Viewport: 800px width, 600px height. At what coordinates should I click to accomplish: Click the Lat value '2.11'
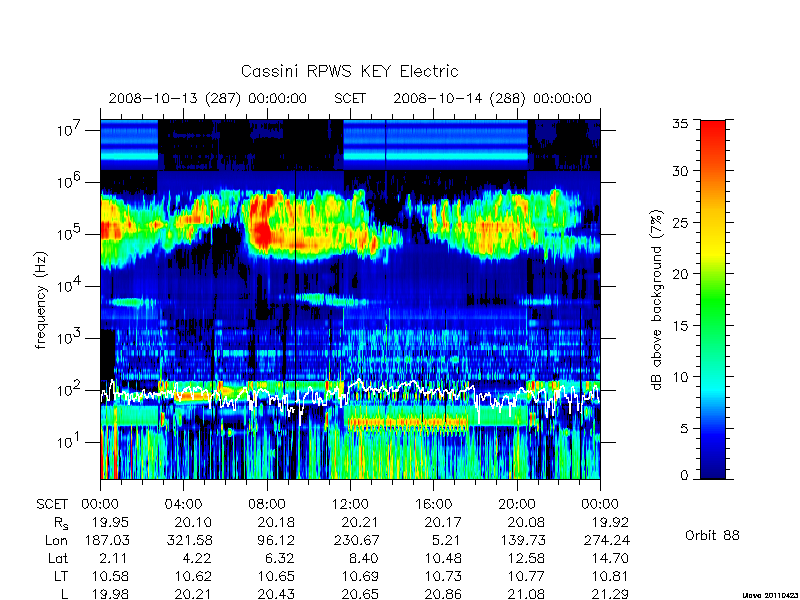pos(114,558)
